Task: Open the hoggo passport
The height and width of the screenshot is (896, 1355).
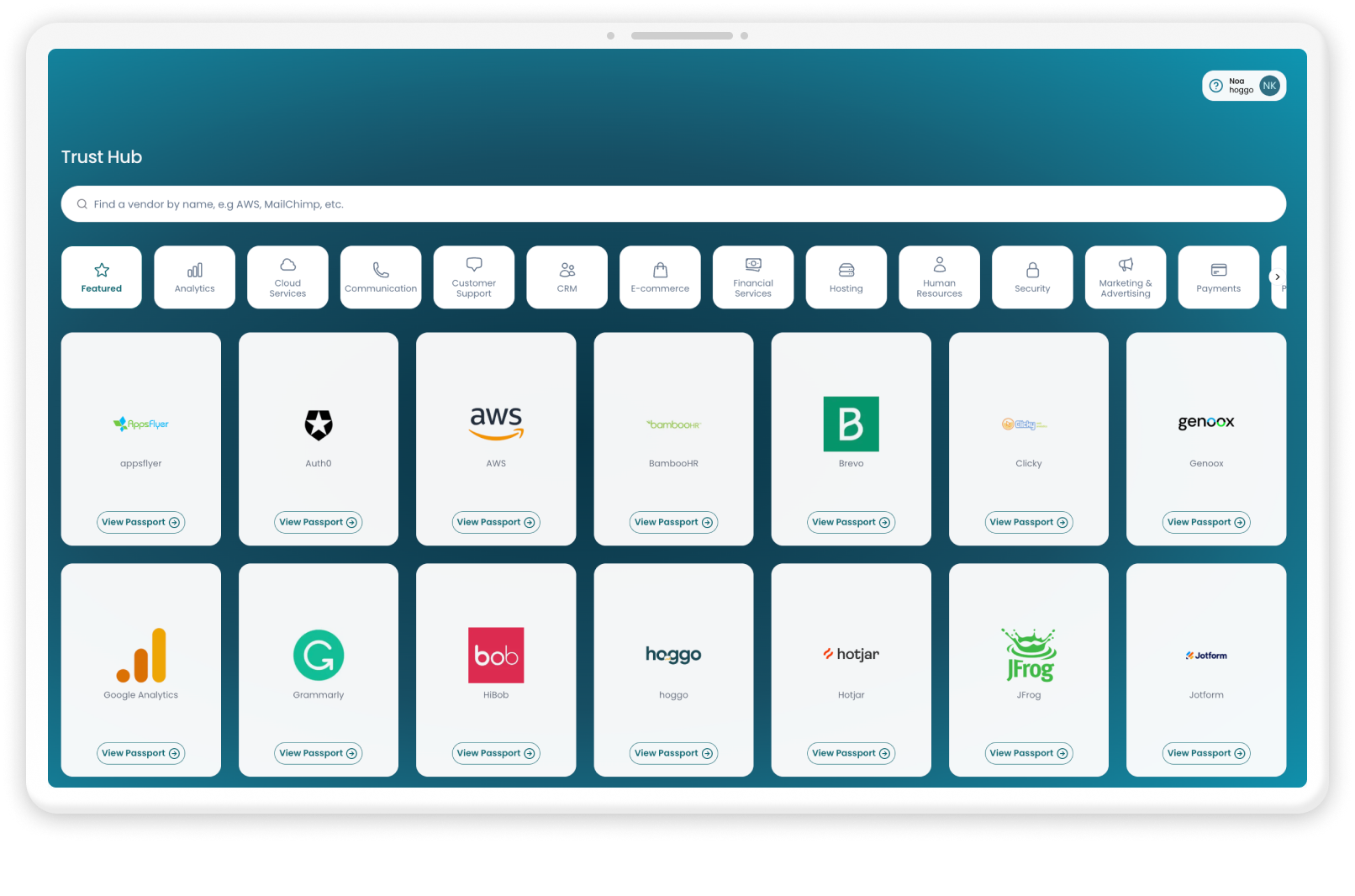Action: pyautogui.click(x=673, y=753)
